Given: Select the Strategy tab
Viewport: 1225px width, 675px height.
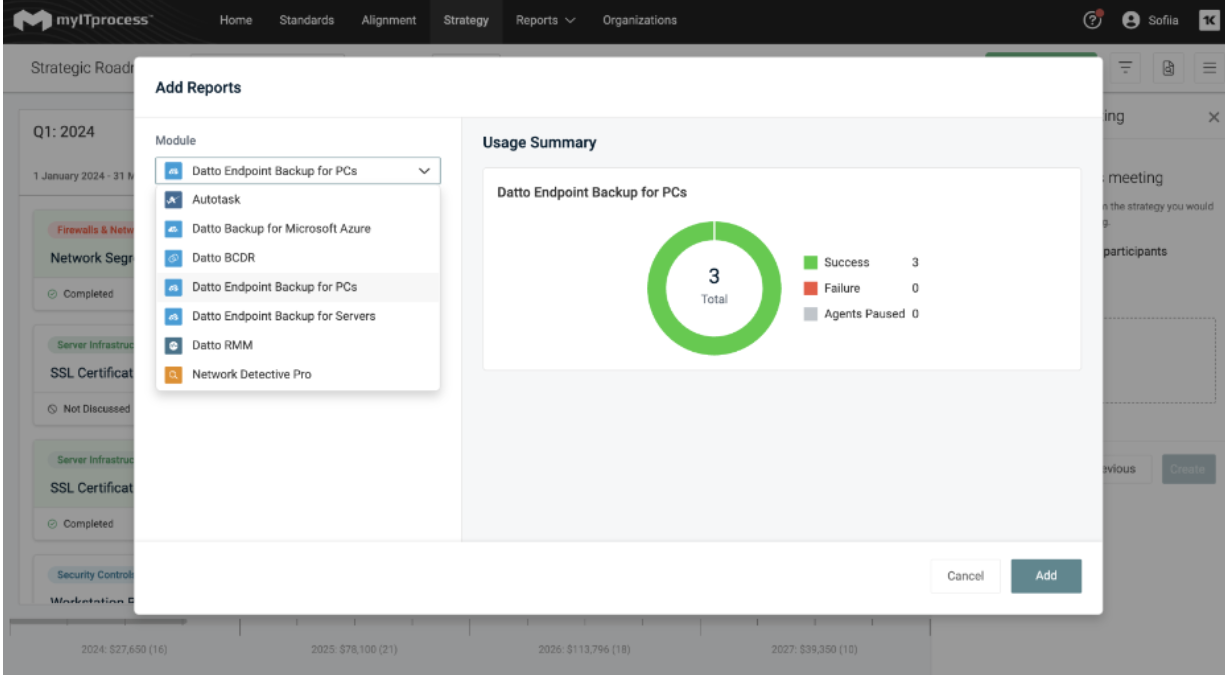Looking at the screenshot, I should [466, 20].
